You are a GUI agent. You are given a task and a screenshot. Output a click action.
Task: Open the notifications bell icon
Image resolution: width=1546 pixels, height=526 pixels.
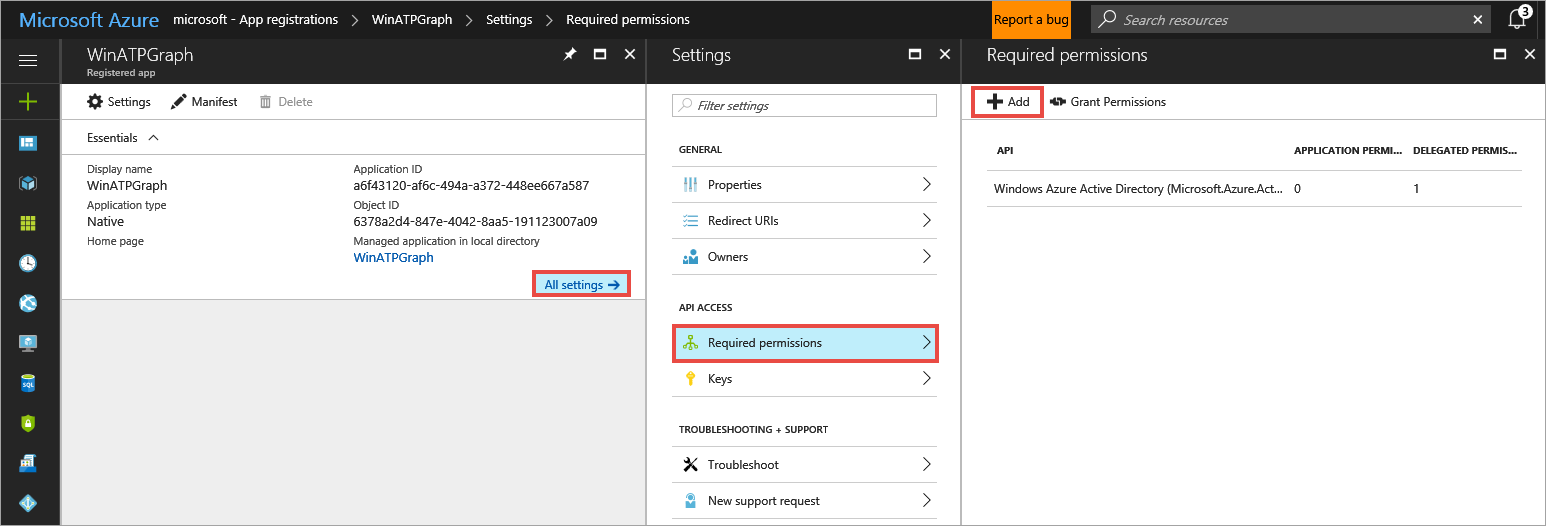pos(1517,20)
